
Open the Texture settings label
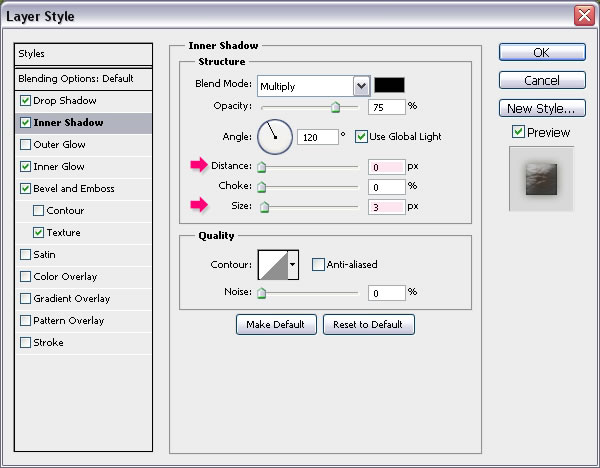(x=64, y=233)
